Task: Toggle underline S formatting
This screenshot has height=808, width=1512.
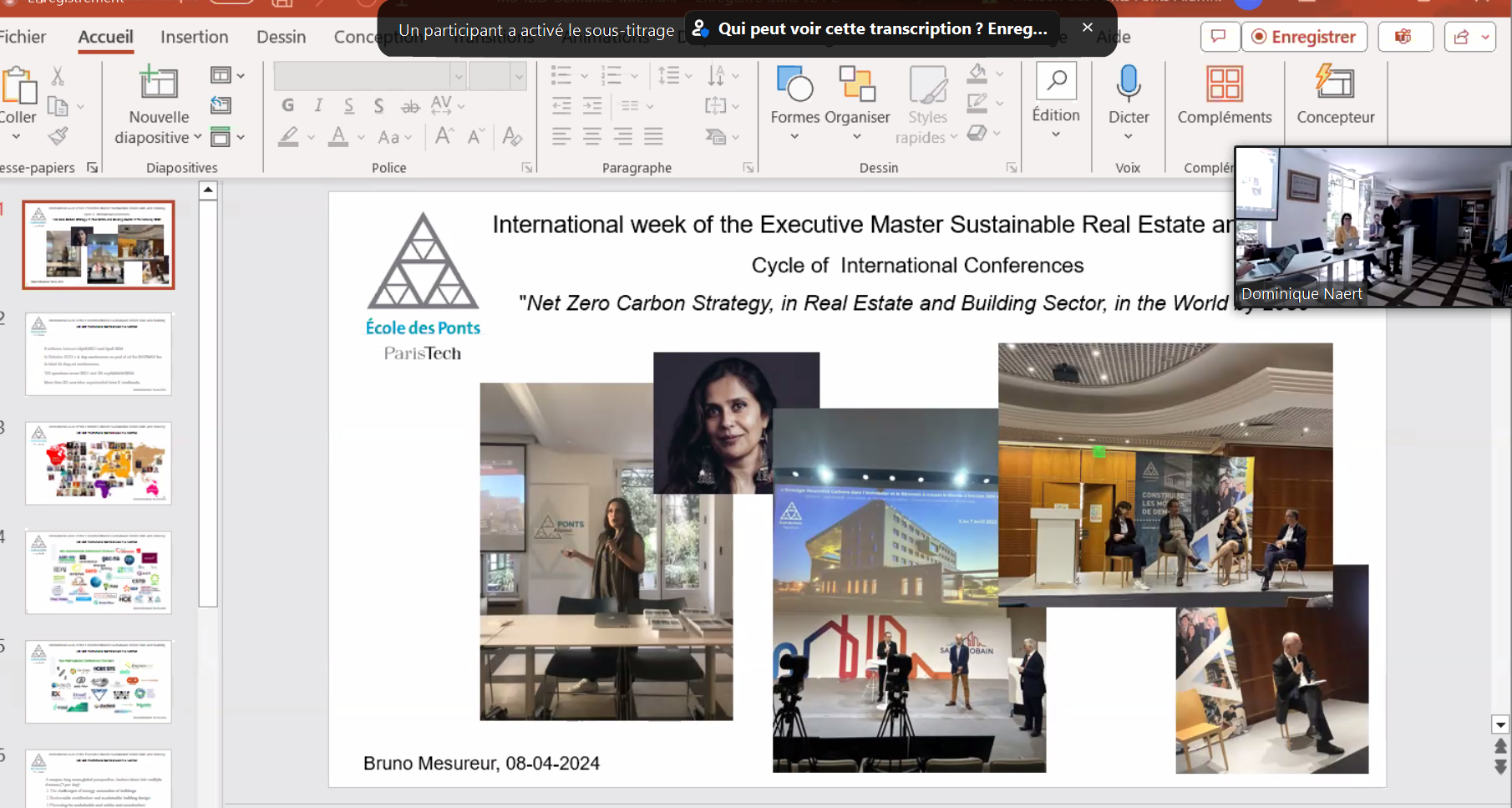Action: 348,105
